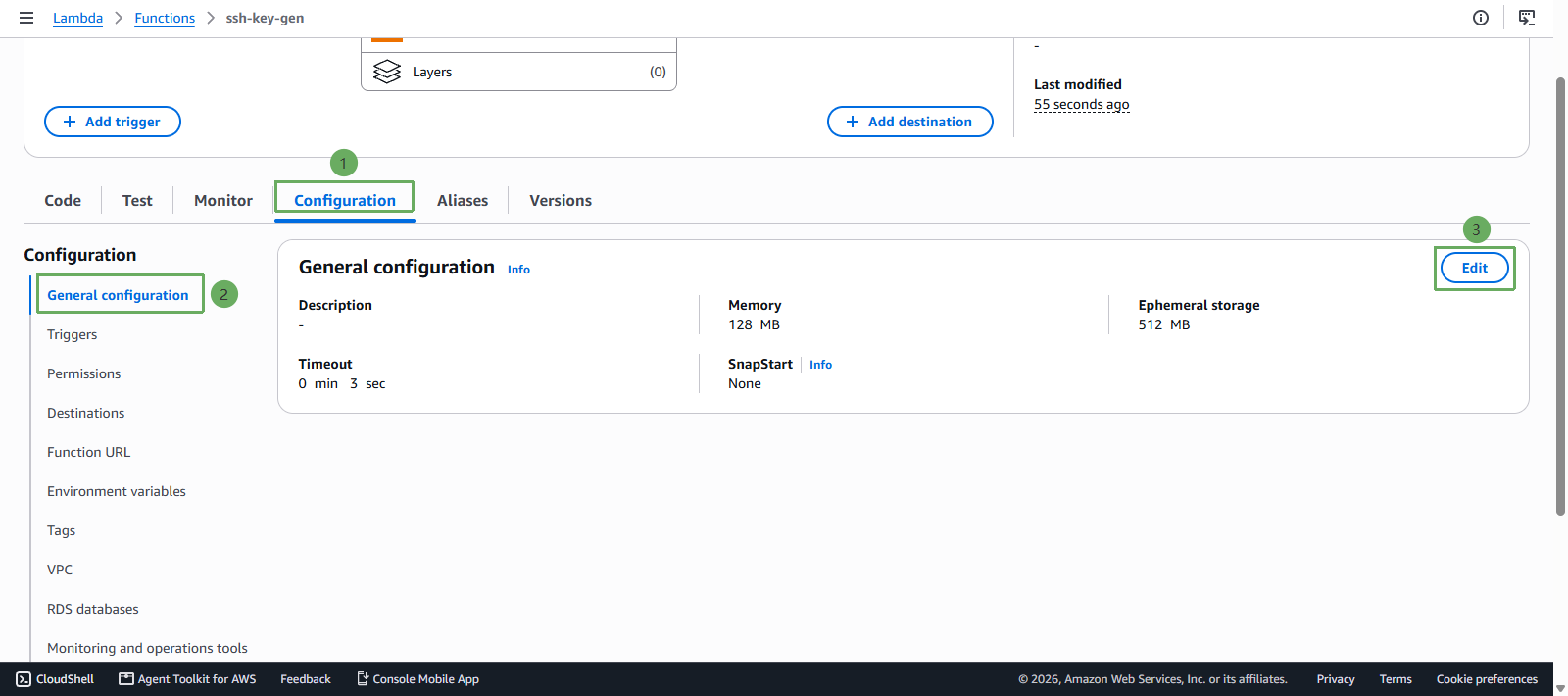
Task: Click the '512 MB' ephemeral storage value
Action: coord(1164,324)
